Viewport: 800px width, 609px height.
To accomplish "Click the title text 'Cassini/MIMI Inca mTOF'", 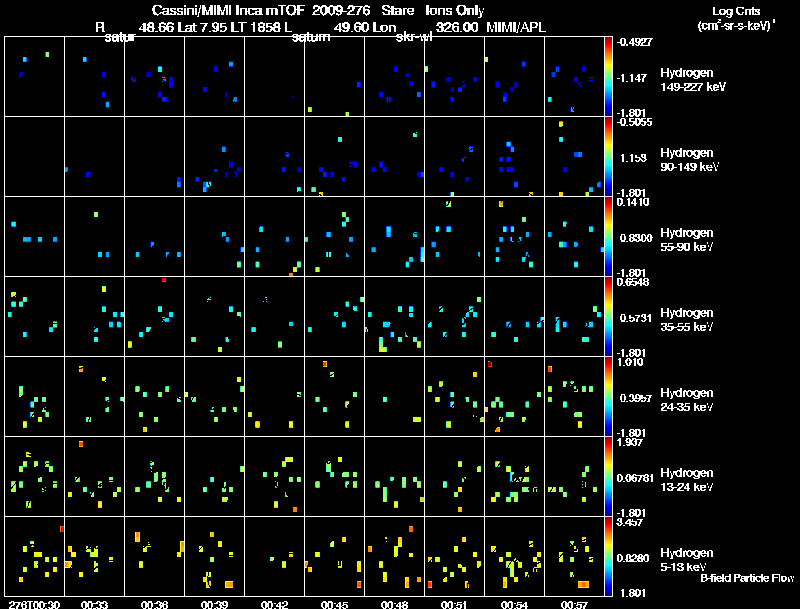I will tap(228, 11).
